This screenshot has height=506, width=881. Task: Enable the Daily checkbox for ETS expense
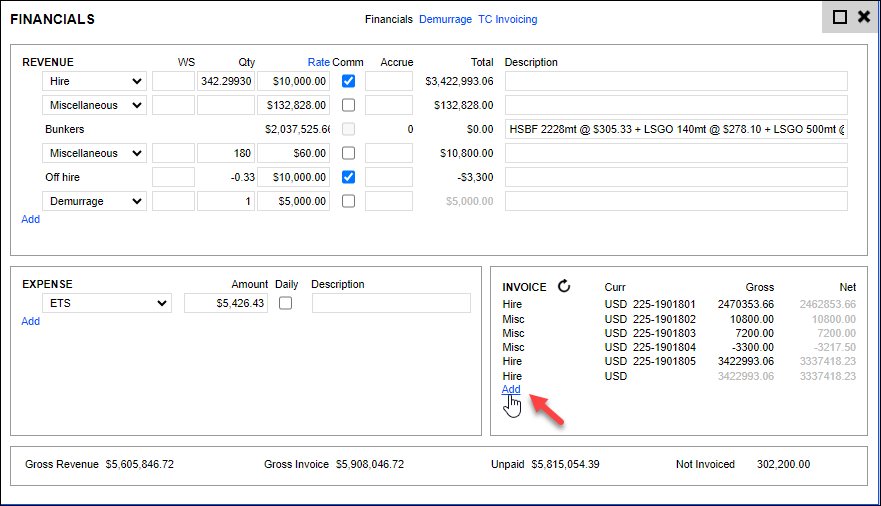click(x=285, y=303)
